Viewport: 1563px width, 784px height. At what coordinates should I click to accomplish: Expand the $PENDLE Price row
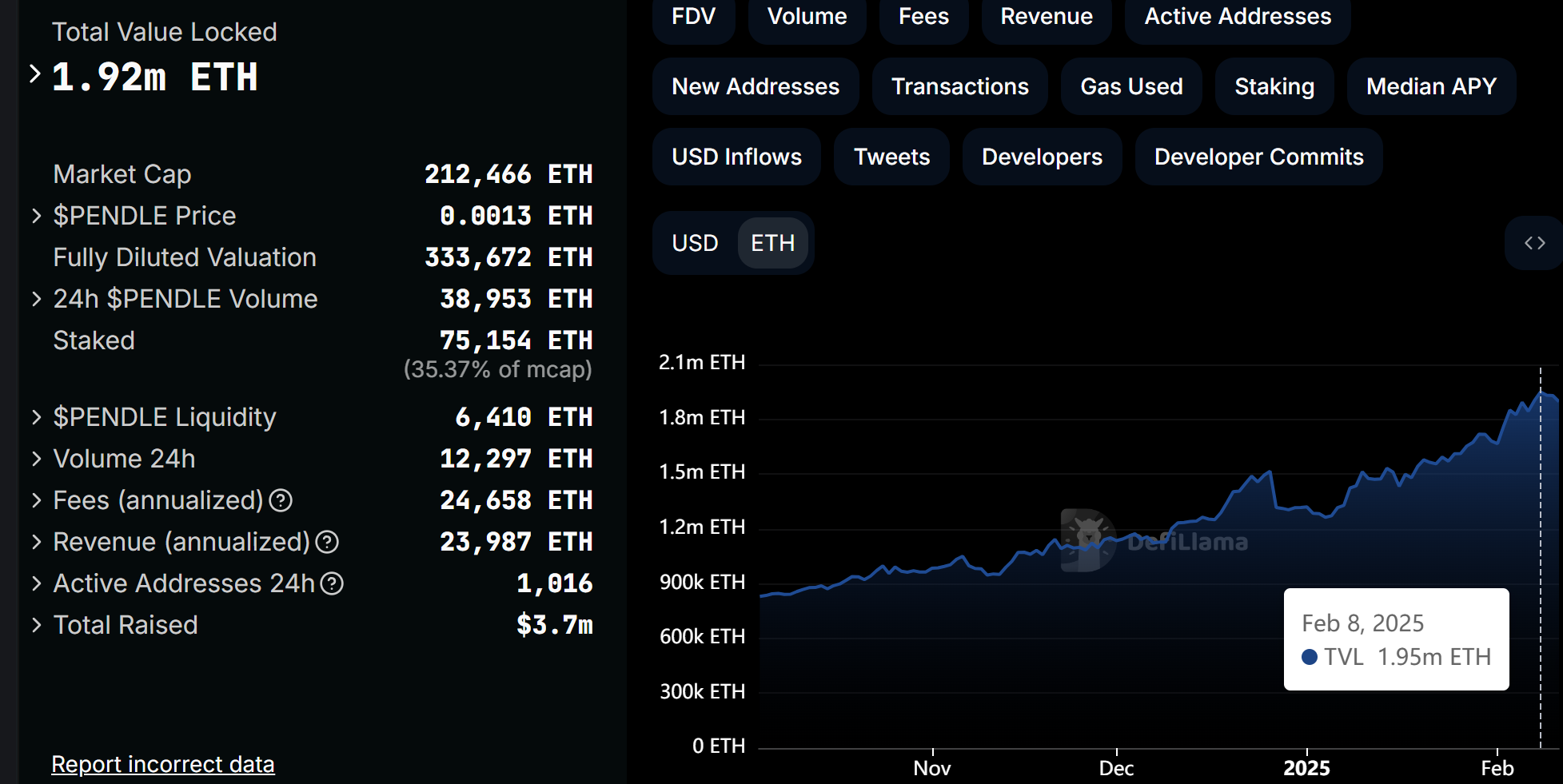click(35, 216)
